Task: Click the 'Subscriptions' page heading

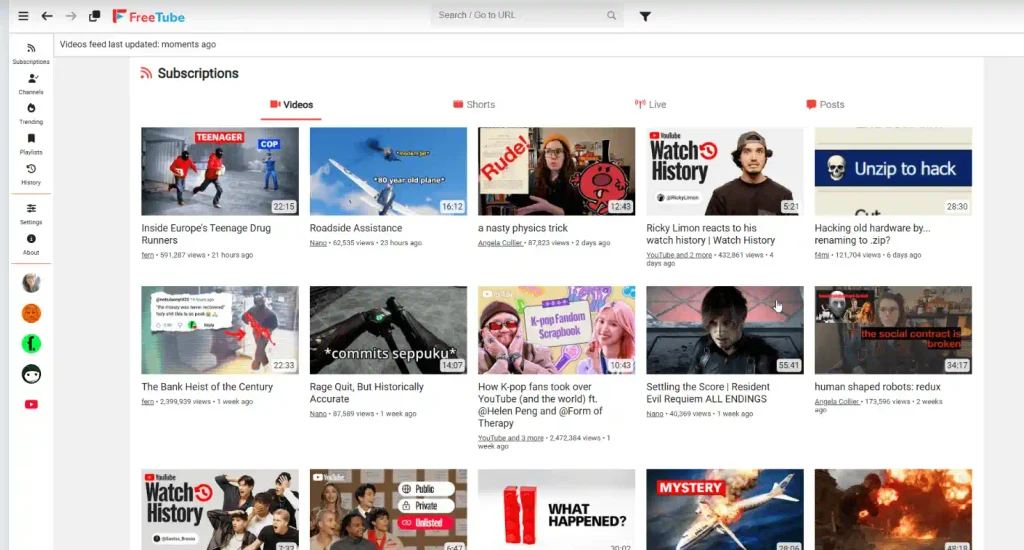Action: [198, 73]
